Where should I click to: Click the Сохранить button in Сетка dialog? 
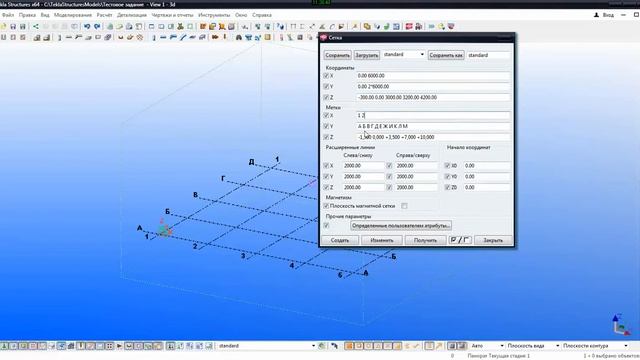coord(338,55)
